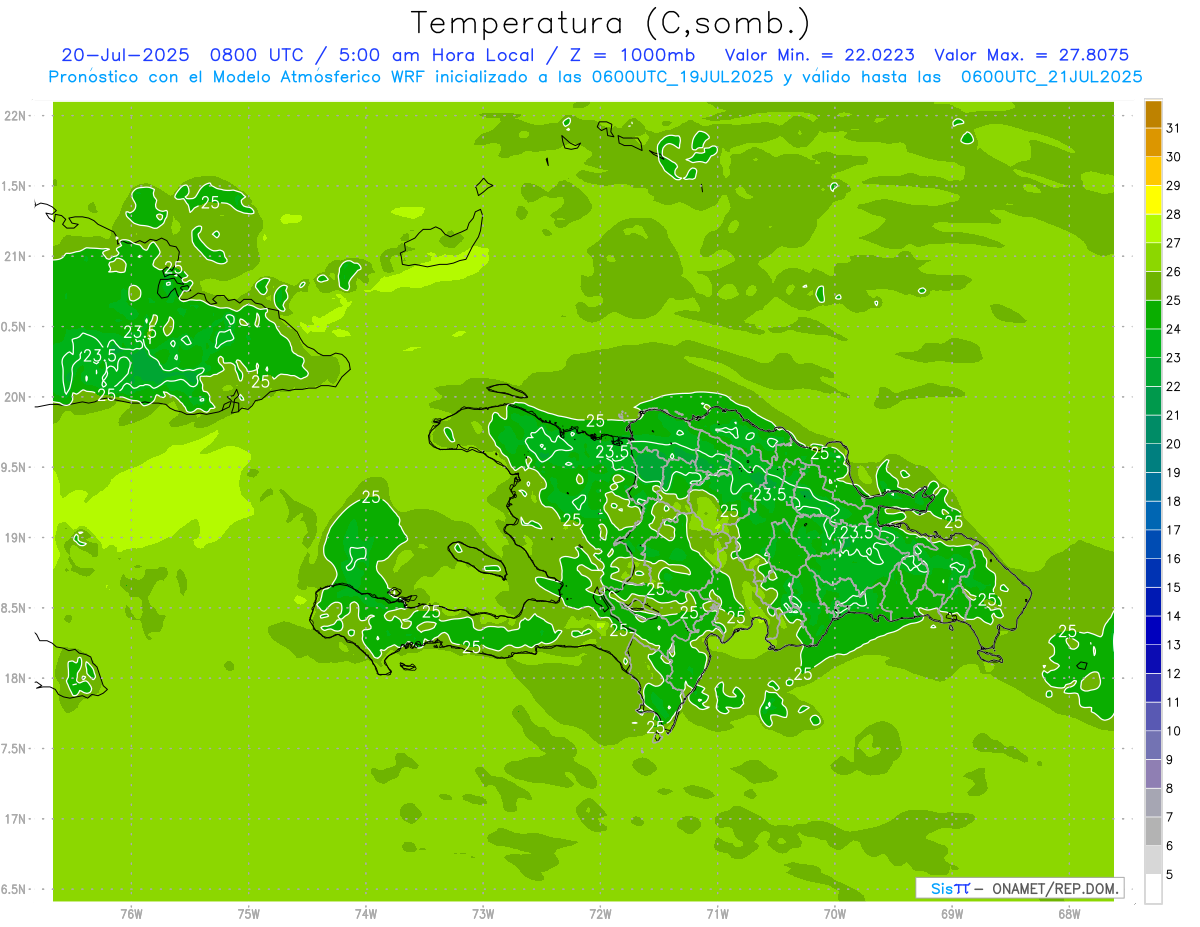
Task: Click the '75W' longitude axis label
Action: coord(249,914)
